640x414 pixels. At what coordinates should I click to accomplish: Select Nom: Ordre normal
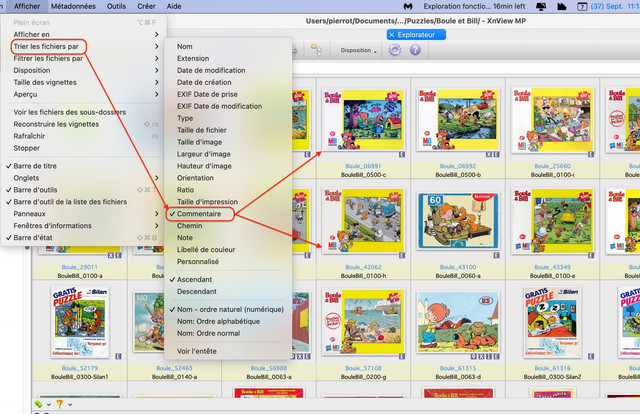[x=208, y=333]
